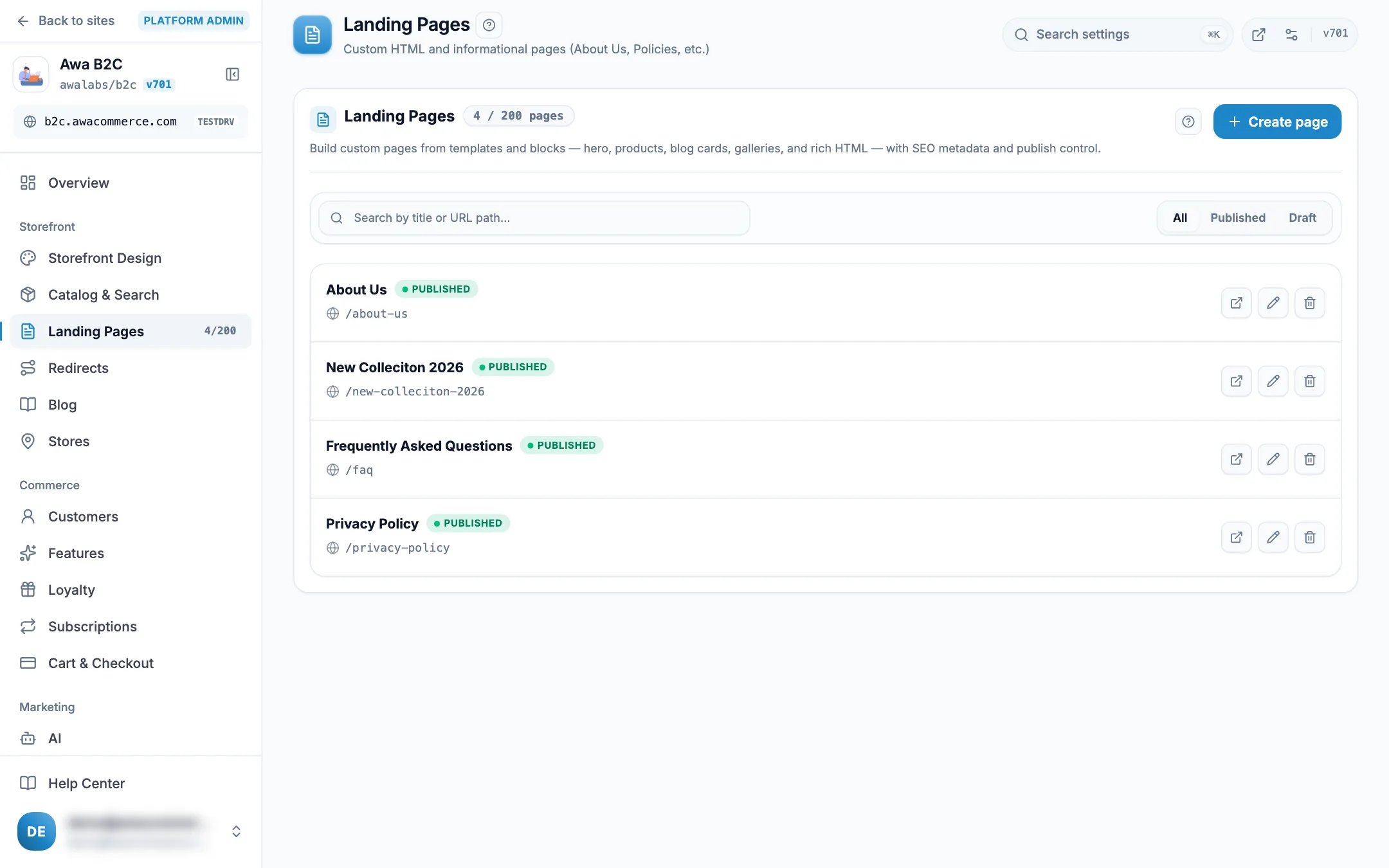Go to Catalog & Search
The width and height of the screenshot is (1389, 868).
(131, 295)
